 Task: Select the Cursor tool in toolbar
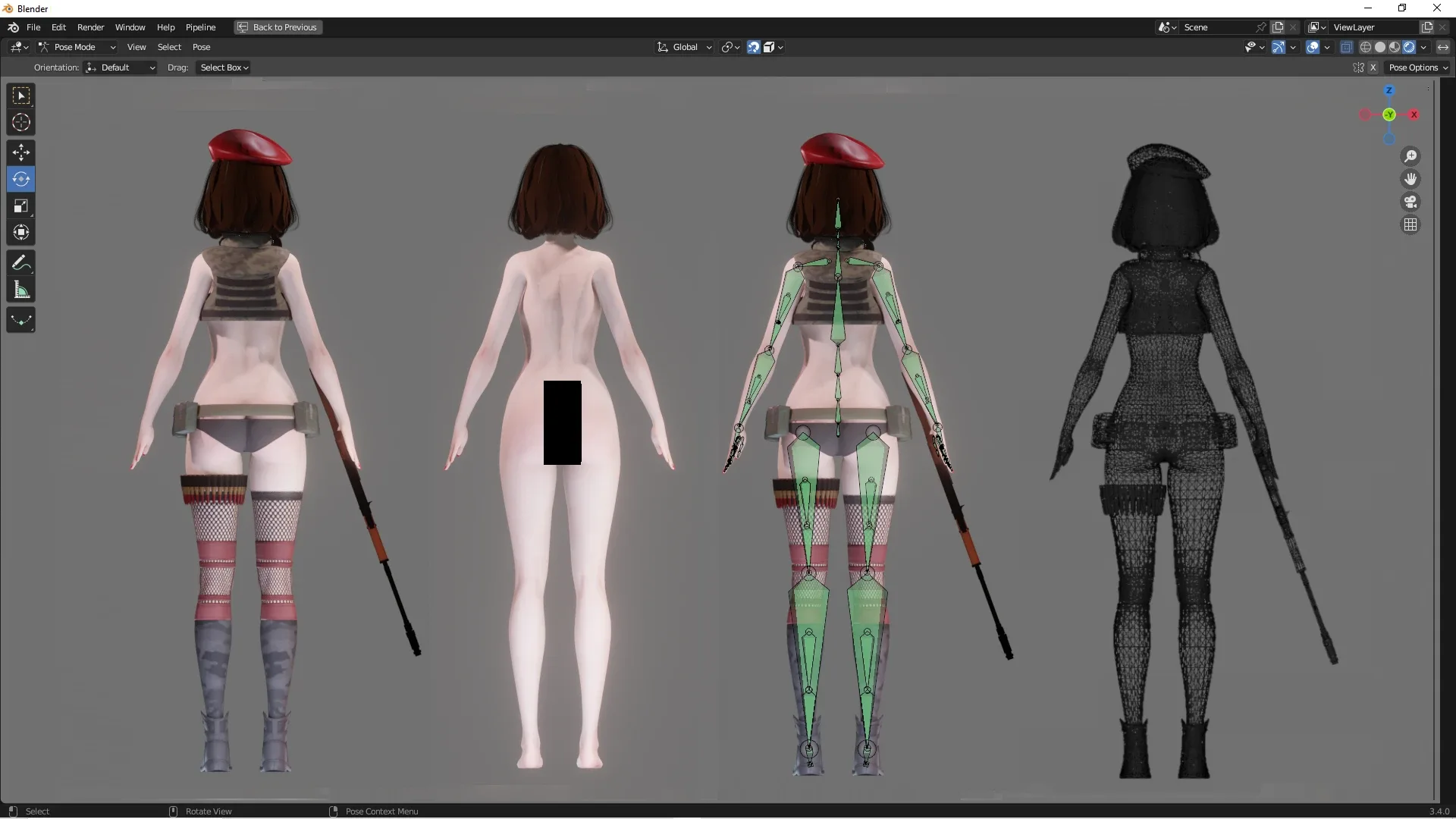pyautogui.click(x=20, y=122)
